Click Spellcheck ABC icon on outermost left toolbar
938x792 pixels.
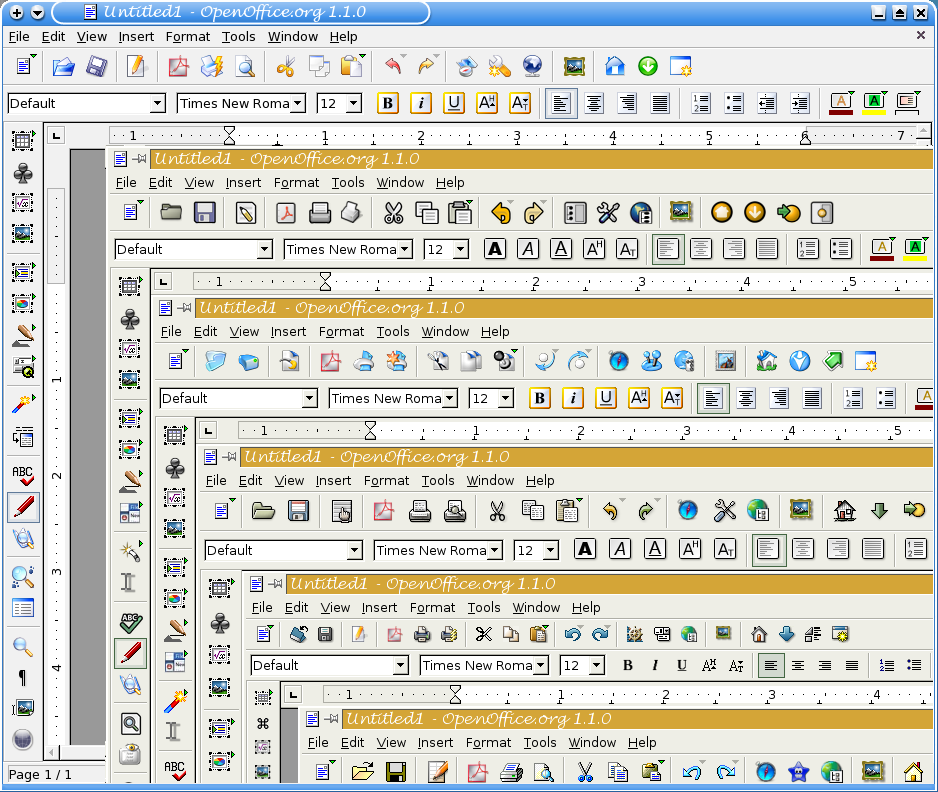23,476
